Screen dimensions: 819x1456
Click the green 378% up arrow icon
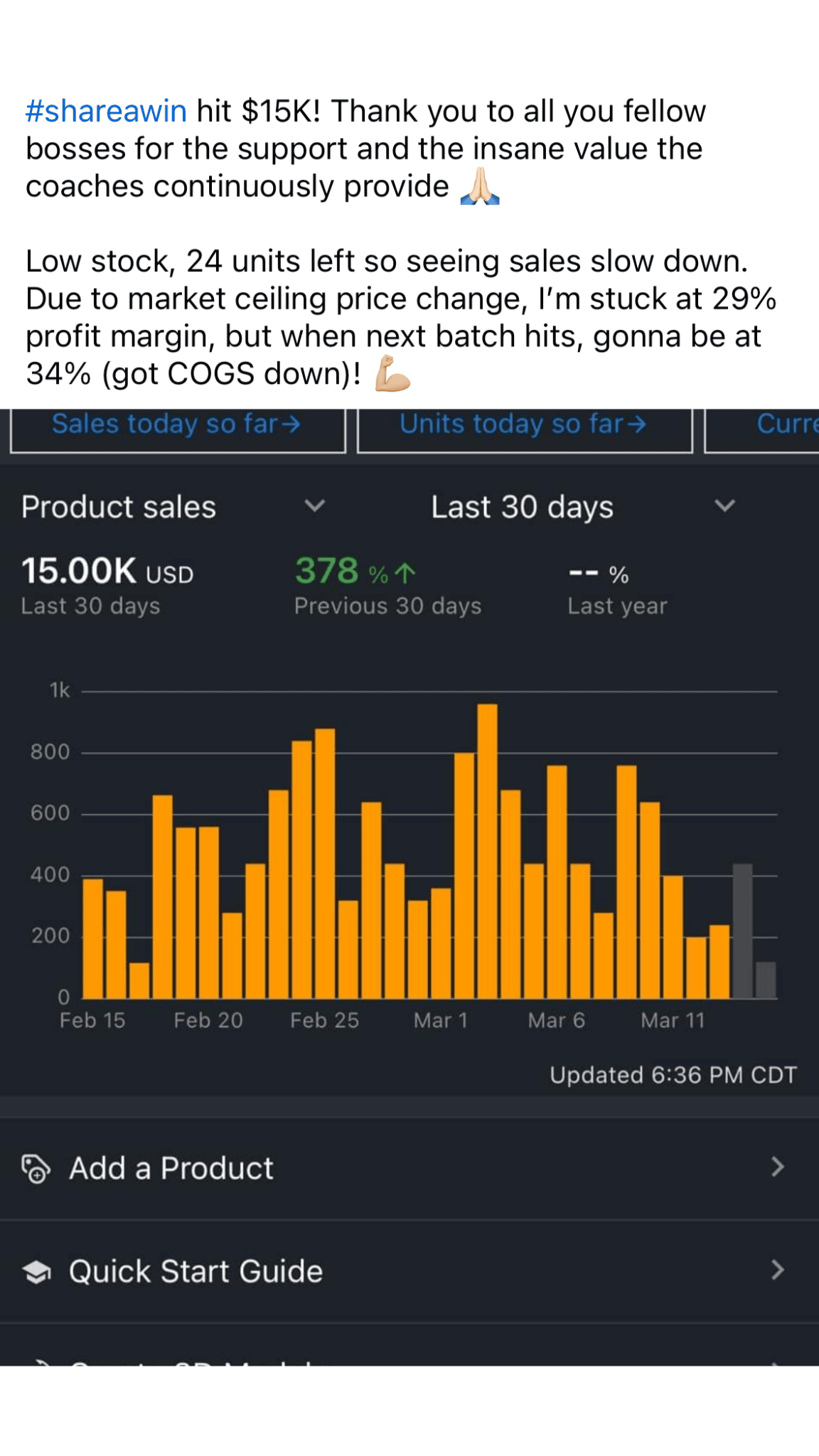405,573
